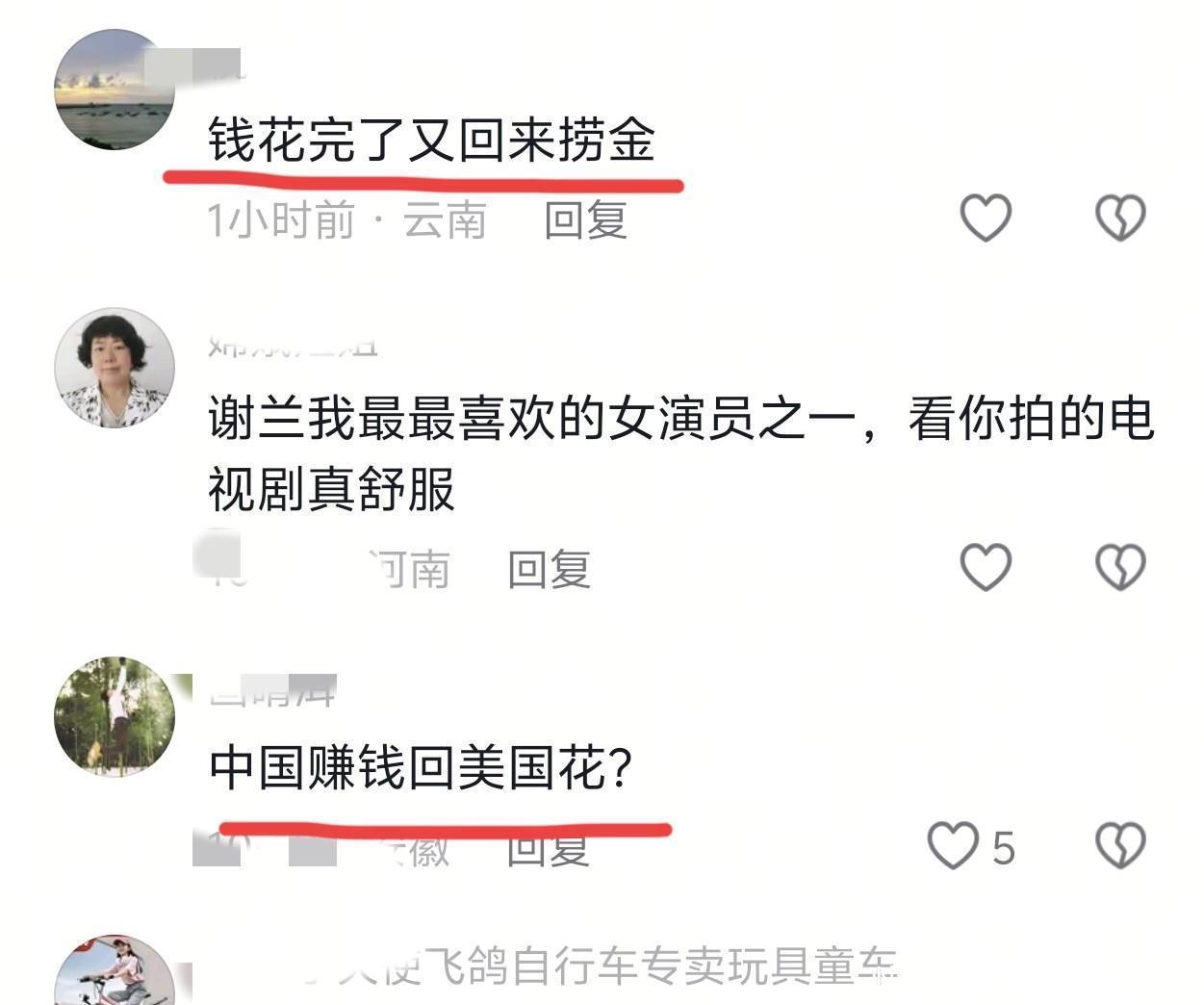Open the bicycle rider avatar profile
The width and height of the screenshot is (1204, 1005).
coord(114,970)
